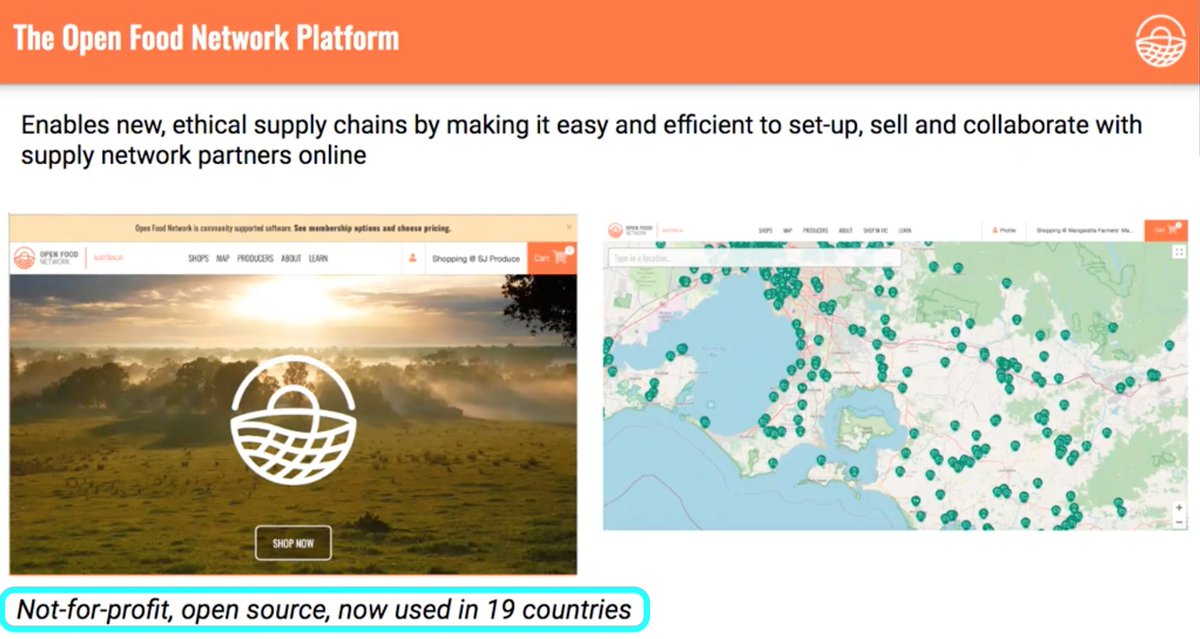The width and height of the screenshot is (1200, 639).
Task: Click AUSTRALIA label in the map screenshot header
Action: tap(673, 230)
